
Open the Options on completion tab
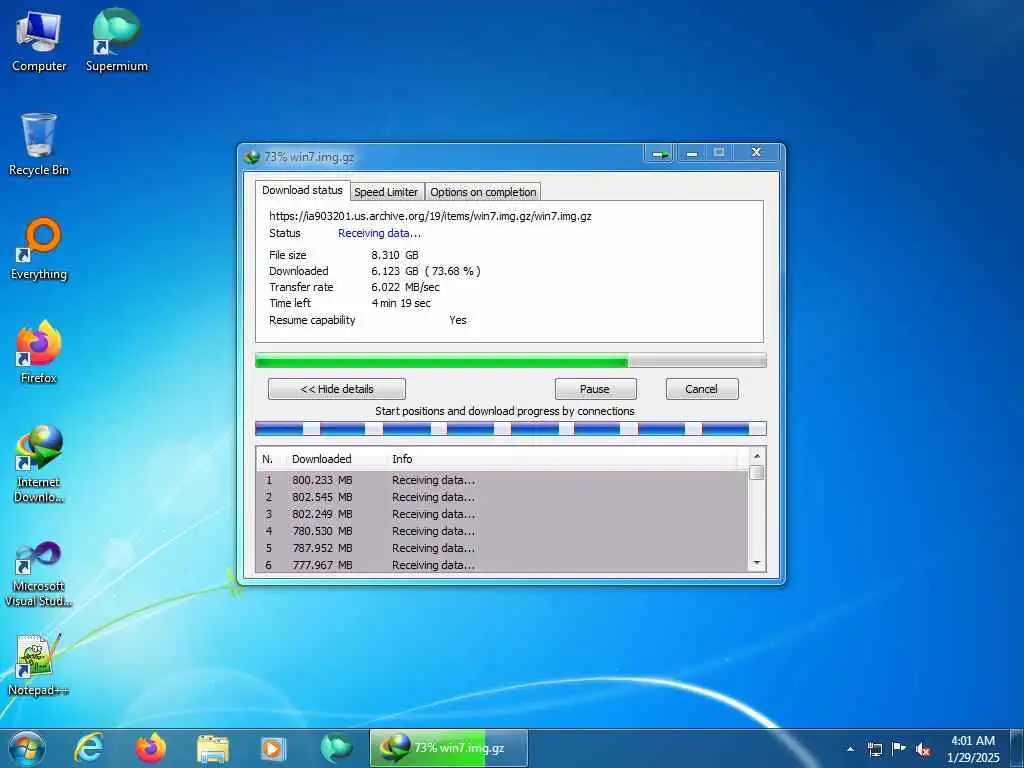coord(483,192)
